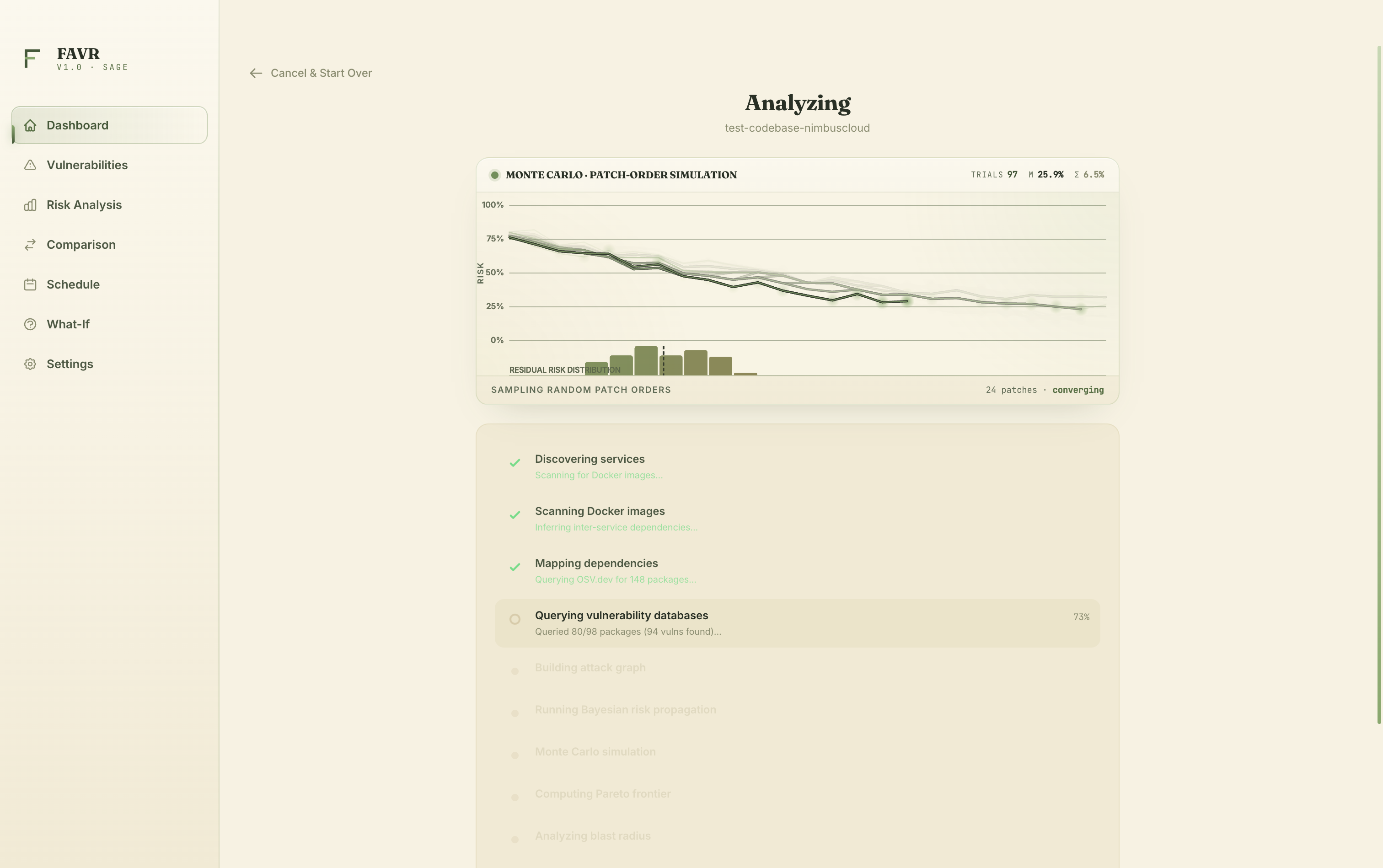Screen dimensions: 1383x868
Task: Click the Comparison arrows icon
Action: [x=31, y=245]
